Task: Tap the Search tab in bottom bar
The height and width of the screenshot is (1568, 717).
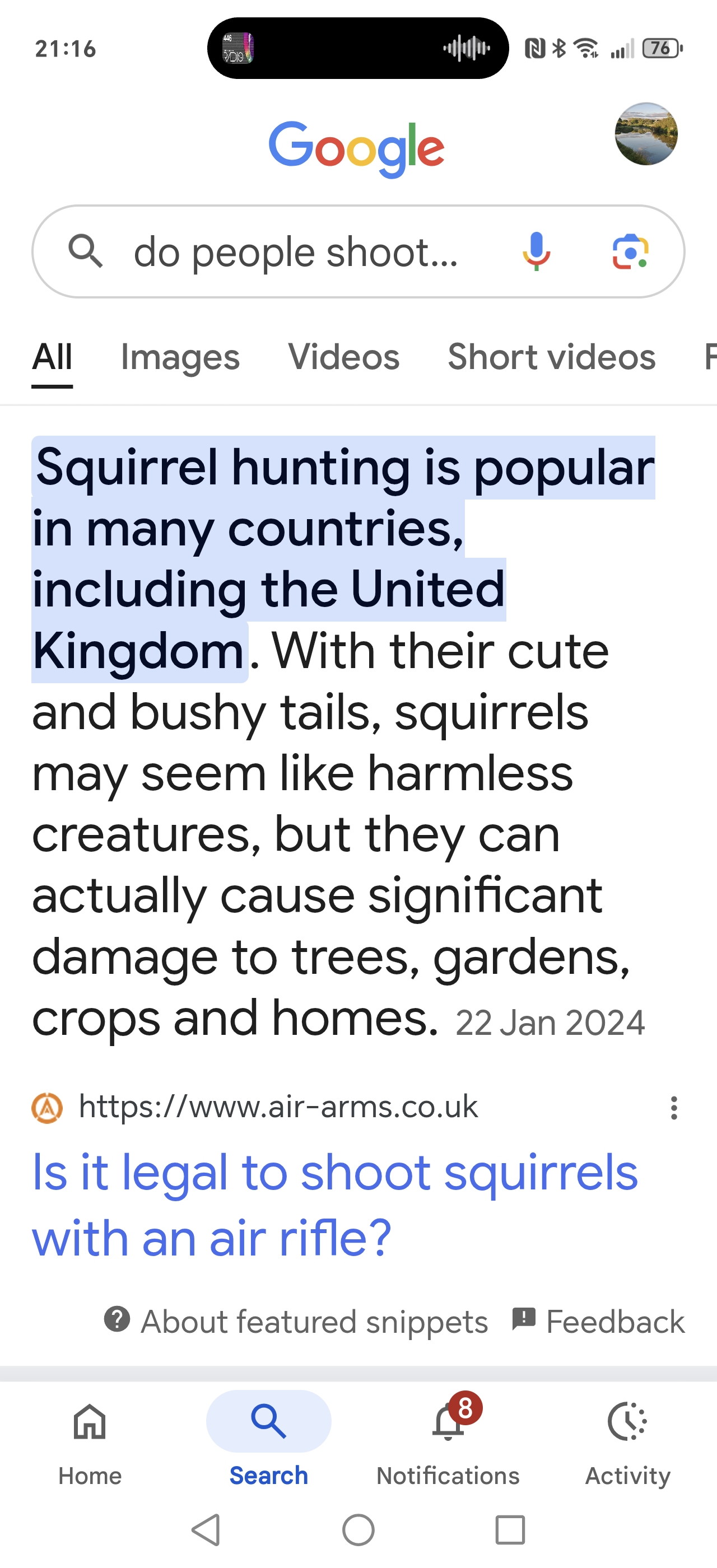Action: (268, 1423)
